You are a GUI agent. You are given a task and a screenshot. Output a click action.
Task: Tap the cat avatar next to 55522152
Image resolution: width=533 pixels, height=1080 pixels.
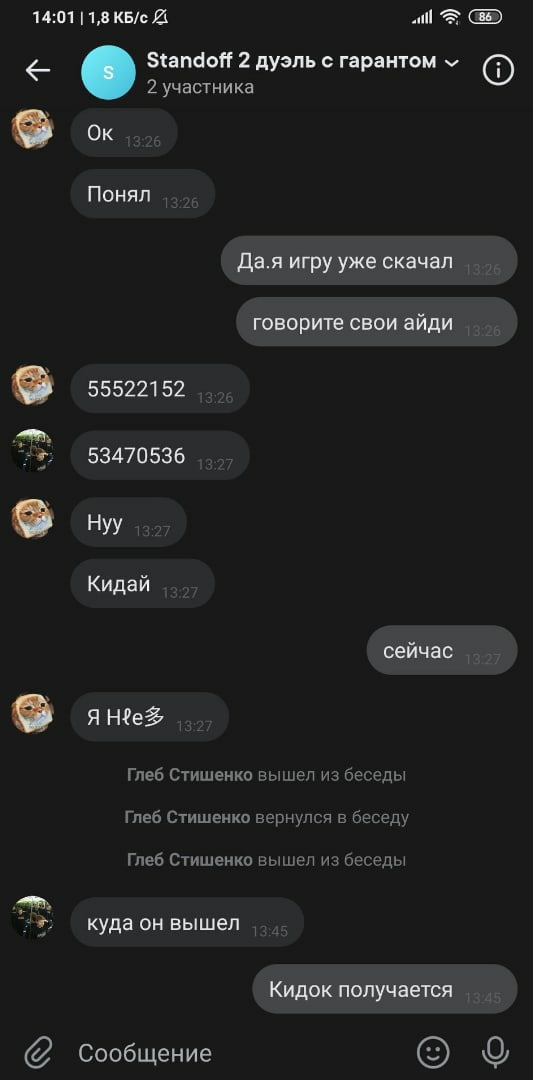coord(32,385)
